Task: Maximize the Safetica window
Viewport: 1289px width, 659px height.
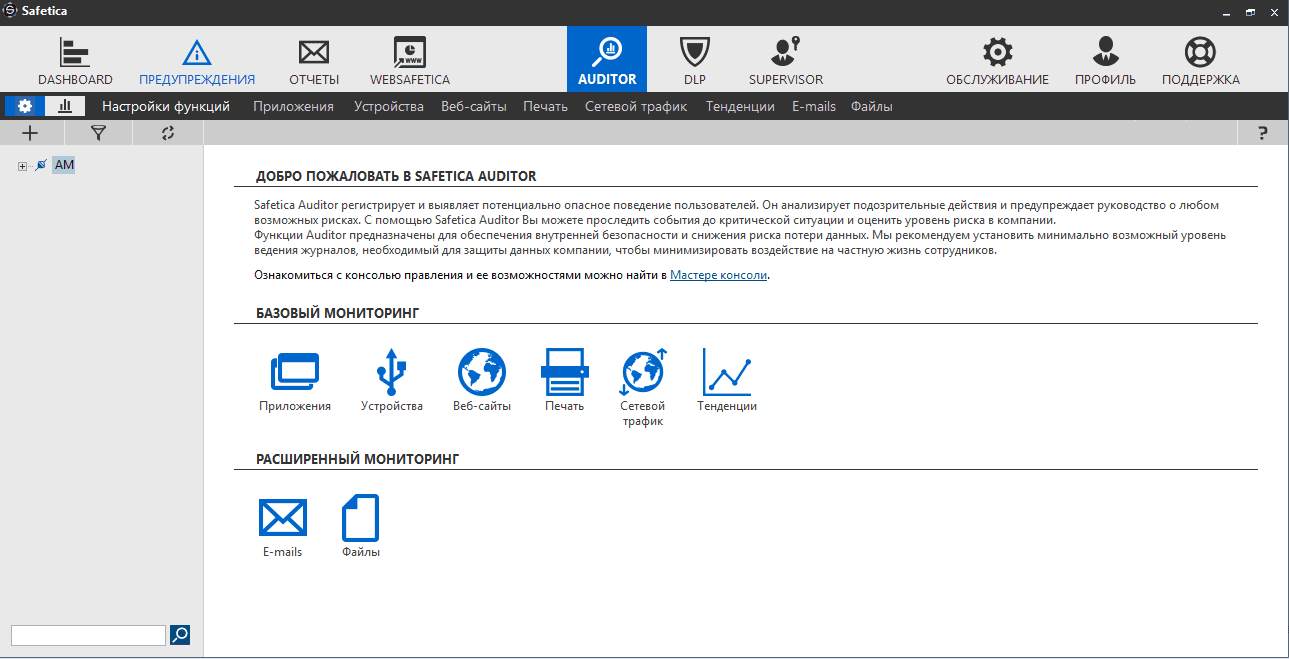Action: (x=1250, y=12)
